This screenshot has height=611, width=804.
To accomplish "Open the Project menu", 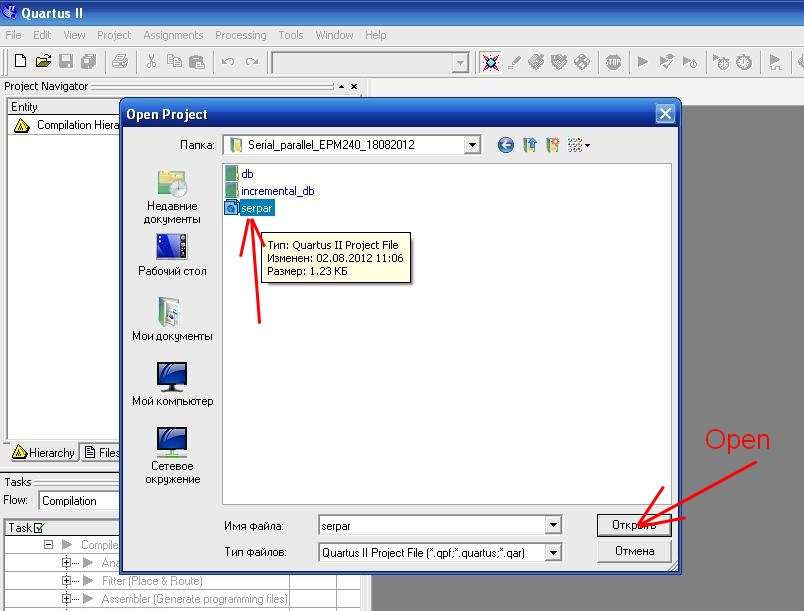I will 114,35.
